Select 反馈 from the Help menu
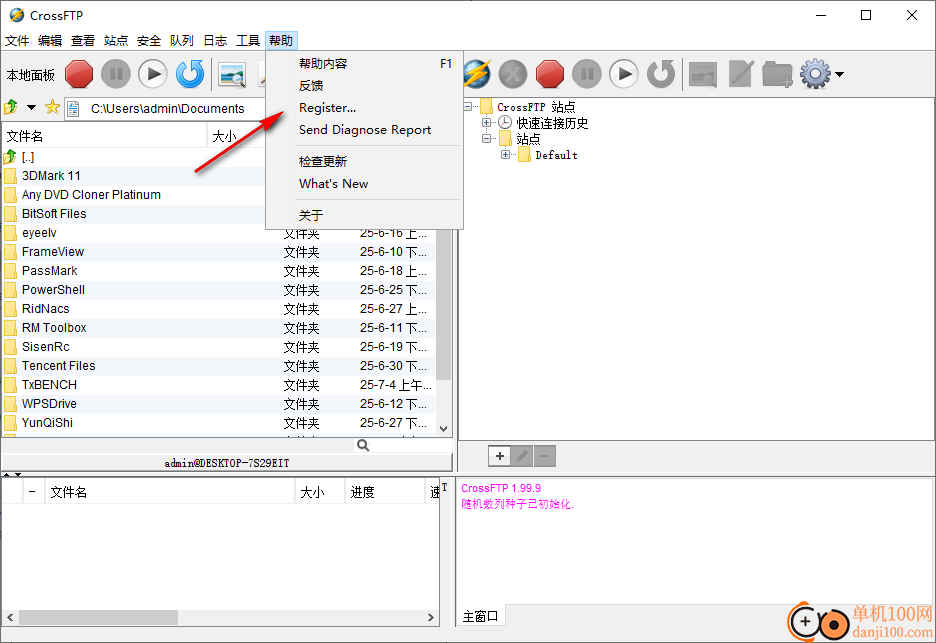 pyautogui.click(x=364, y=85)
